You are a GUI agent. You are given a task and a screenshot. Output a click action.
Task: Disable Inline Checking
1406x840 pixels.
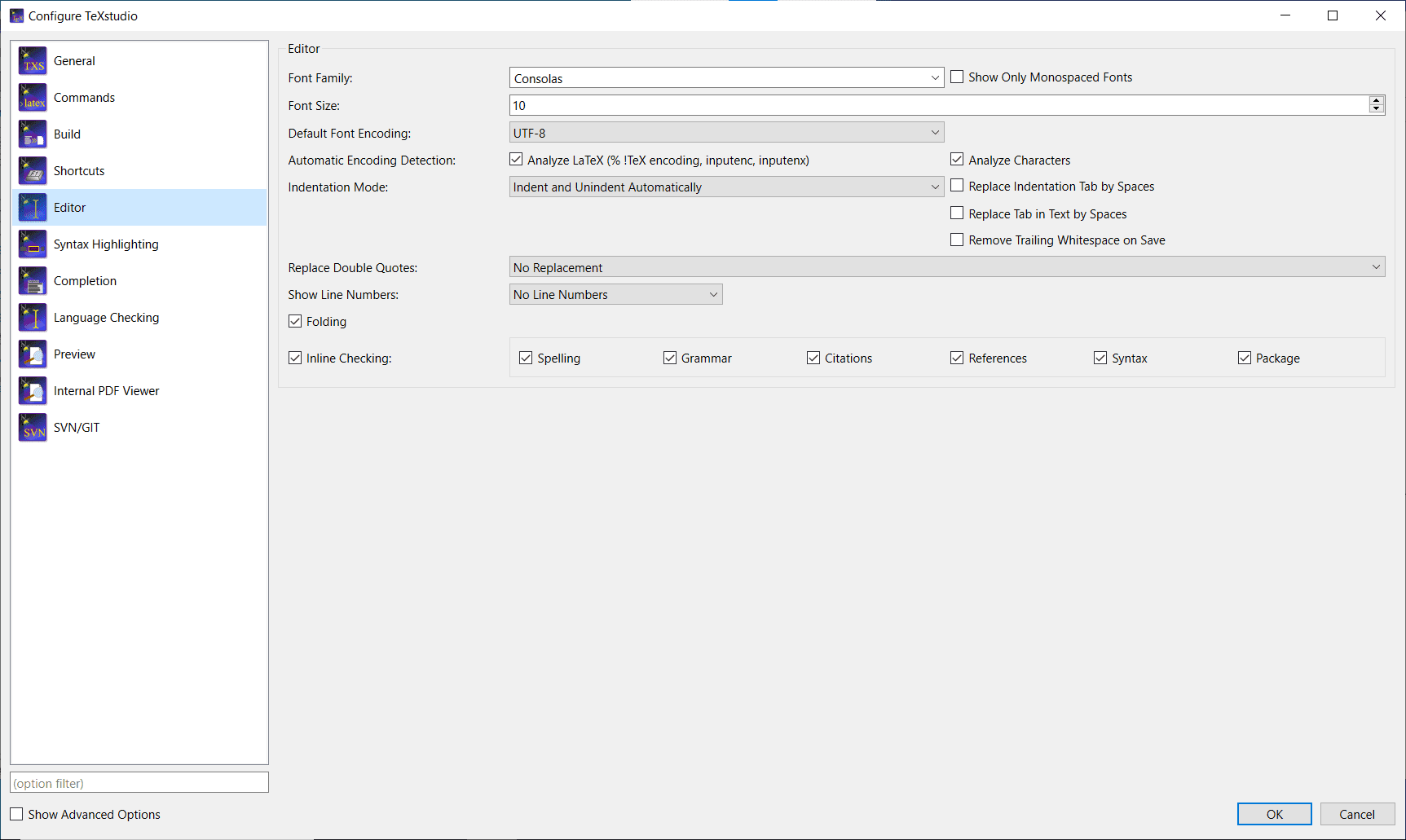click(295, 358)
